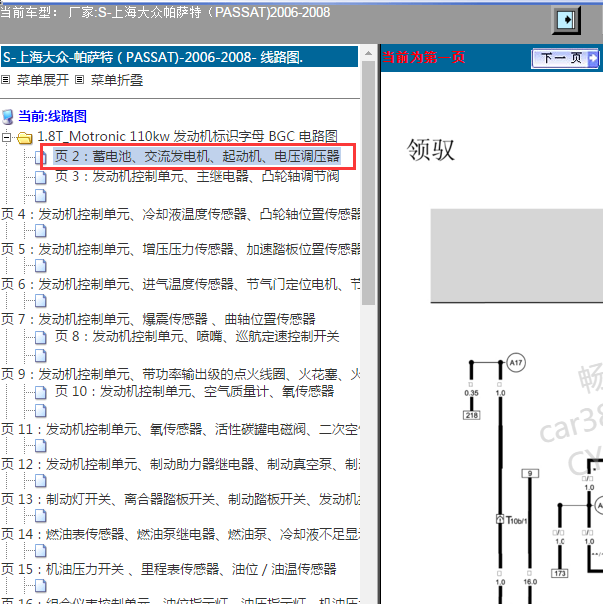603x604 pixels.
Task: Open 页 15 机油压力开关 entry
Action: click(169, 569)
